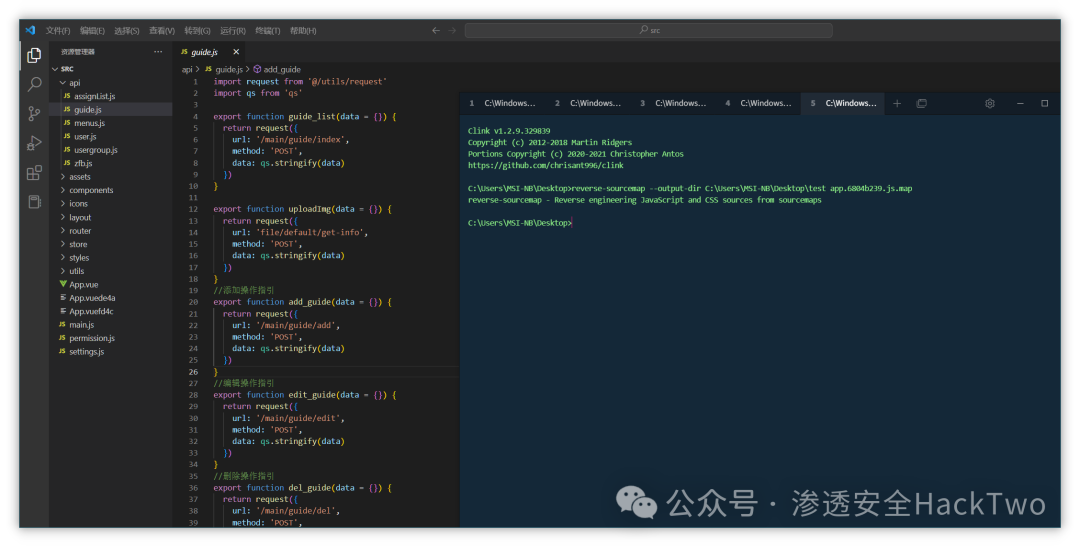The width and height of the screenshot is (1080, 547).
Task: Minimize the terminal window
Action: tap(1020, 103)
